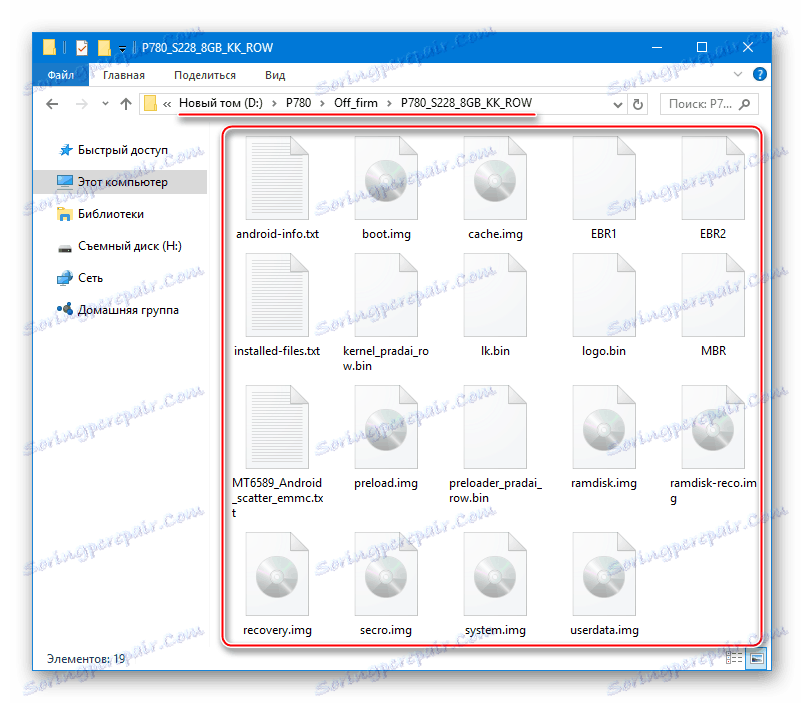Image resolution: width=804 pixels, height=703 pixels.
Task: Expand the chevron after Off_firm breadcrumb
Action: click(389, 104)
